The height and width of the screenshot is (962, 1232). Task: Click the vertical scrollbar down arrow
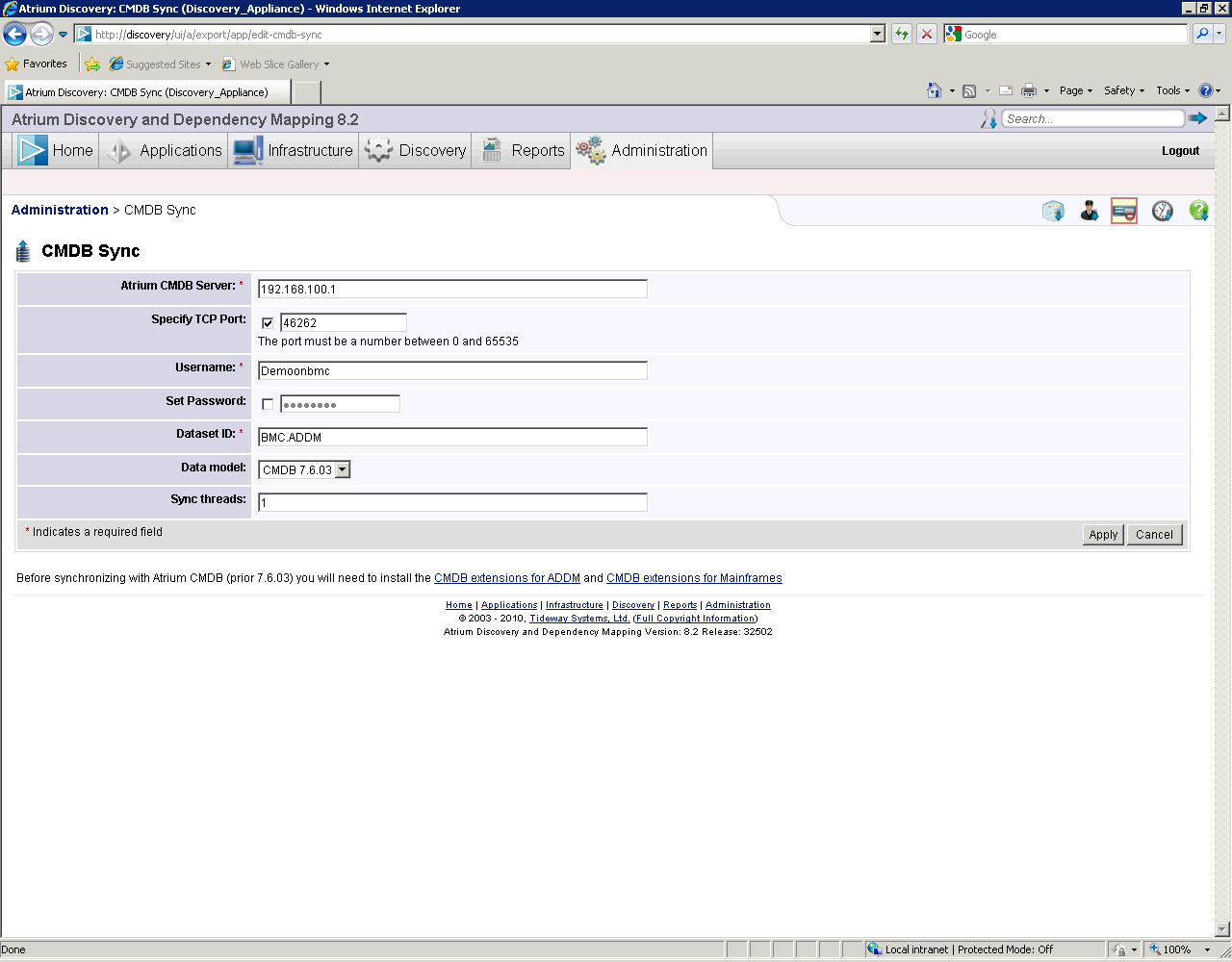click(1222, 929)
